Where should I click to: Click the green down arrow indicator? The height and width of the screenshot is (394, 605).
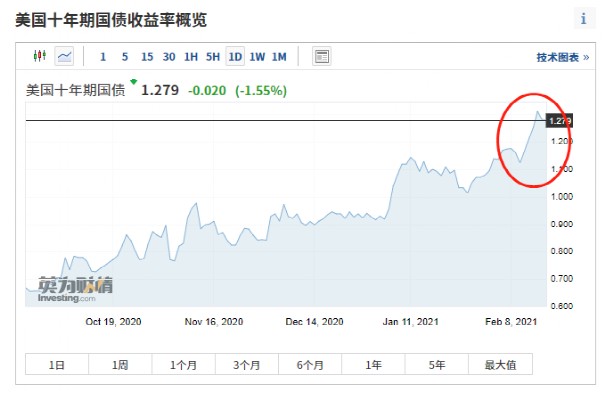(x=134, y=81)
